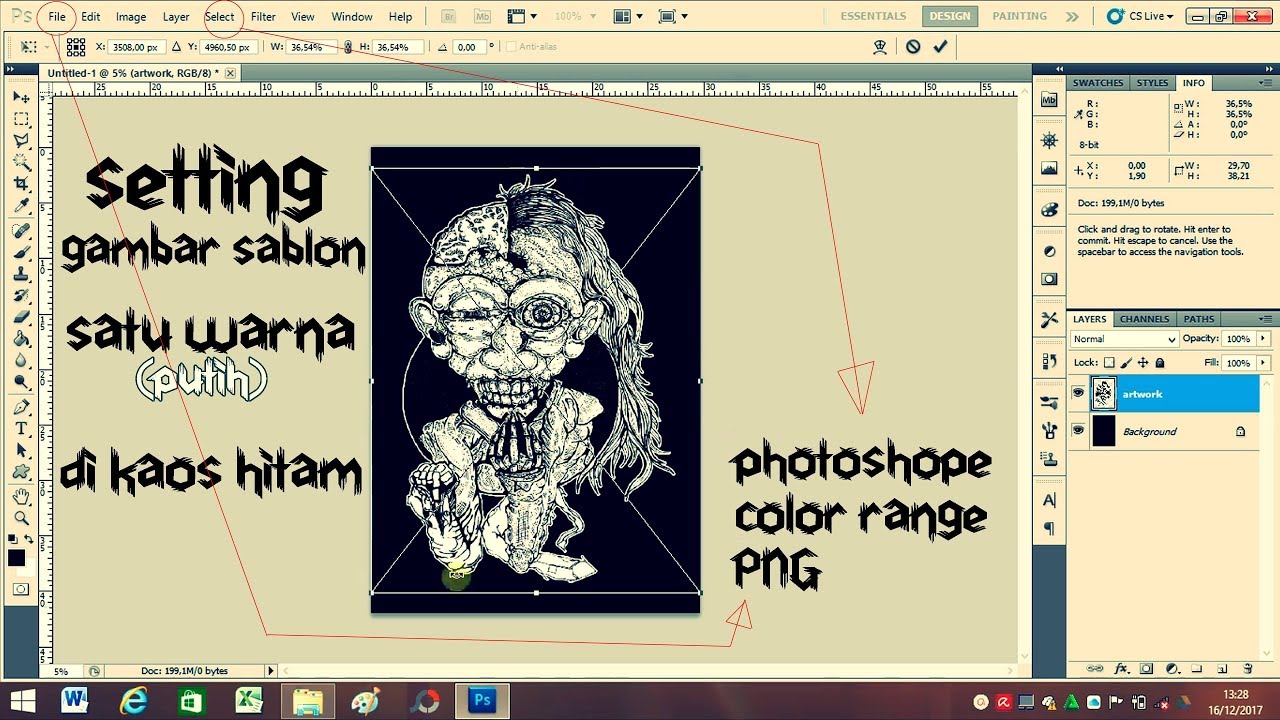
Task: Open the Opacity slider arrow
Action: coord(1264,339)
